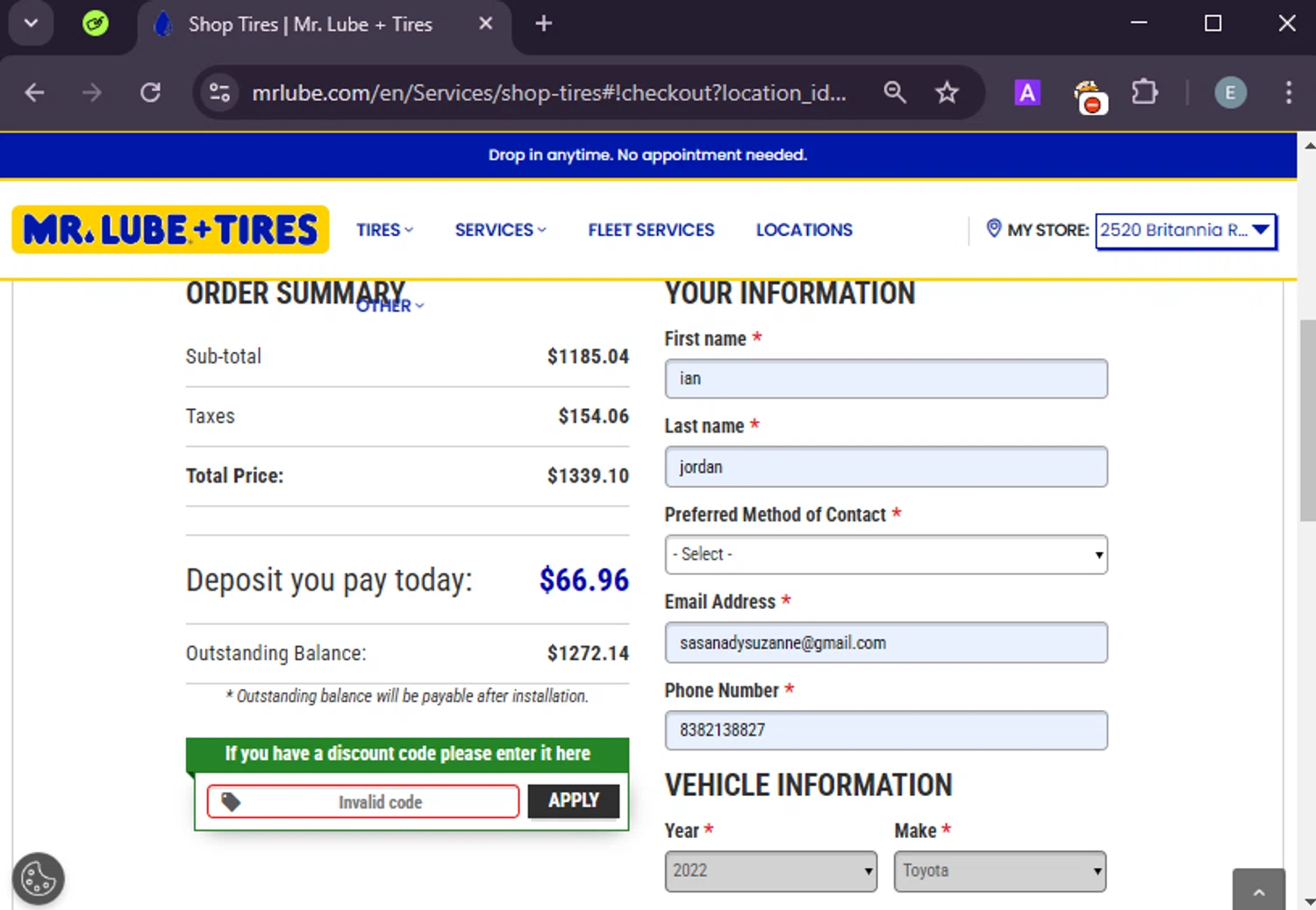
Task: Open site information icon in address bar
Action: (x=219, y=92)
